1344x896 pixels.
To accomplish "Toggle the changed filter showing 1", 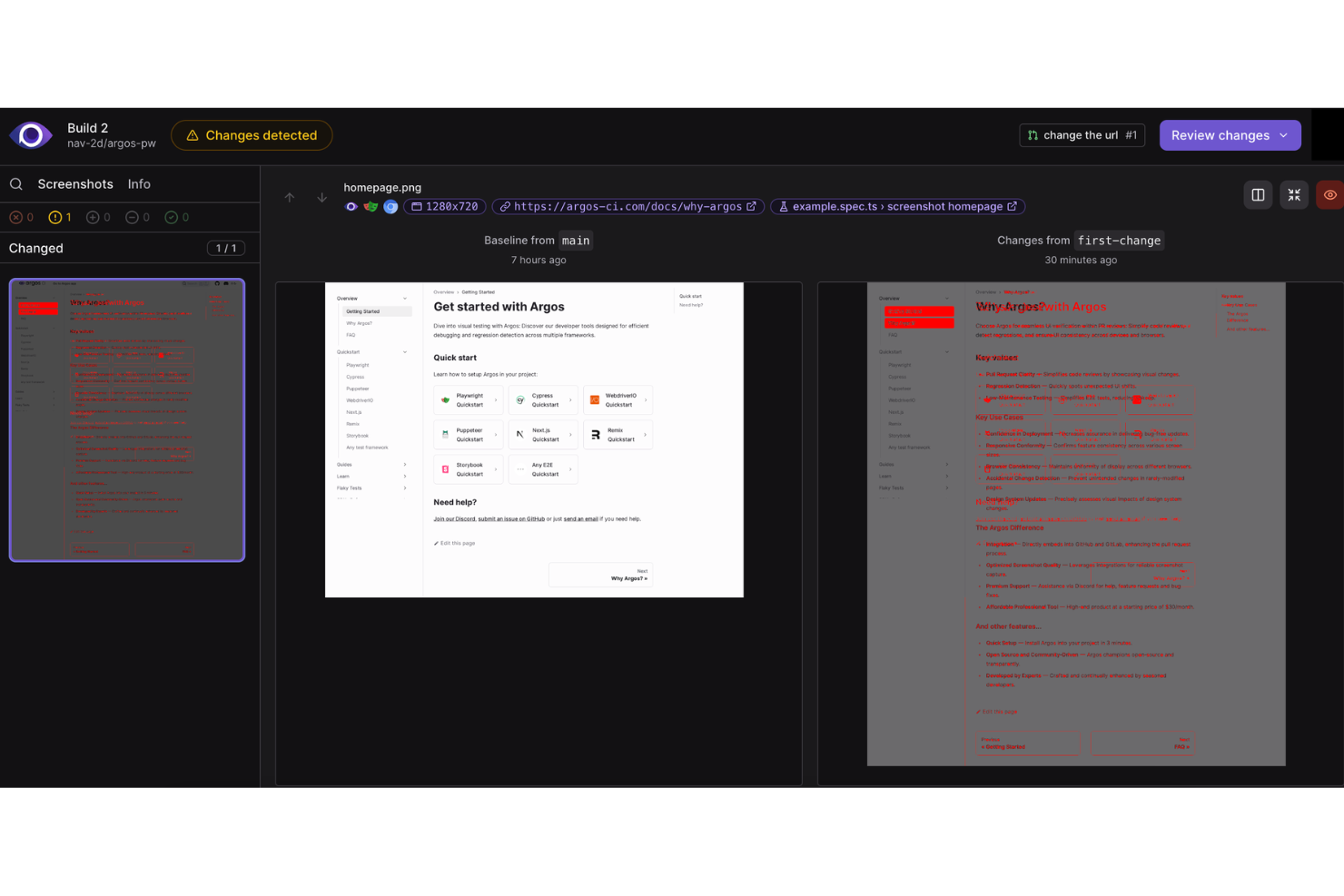I will [61, 218].
